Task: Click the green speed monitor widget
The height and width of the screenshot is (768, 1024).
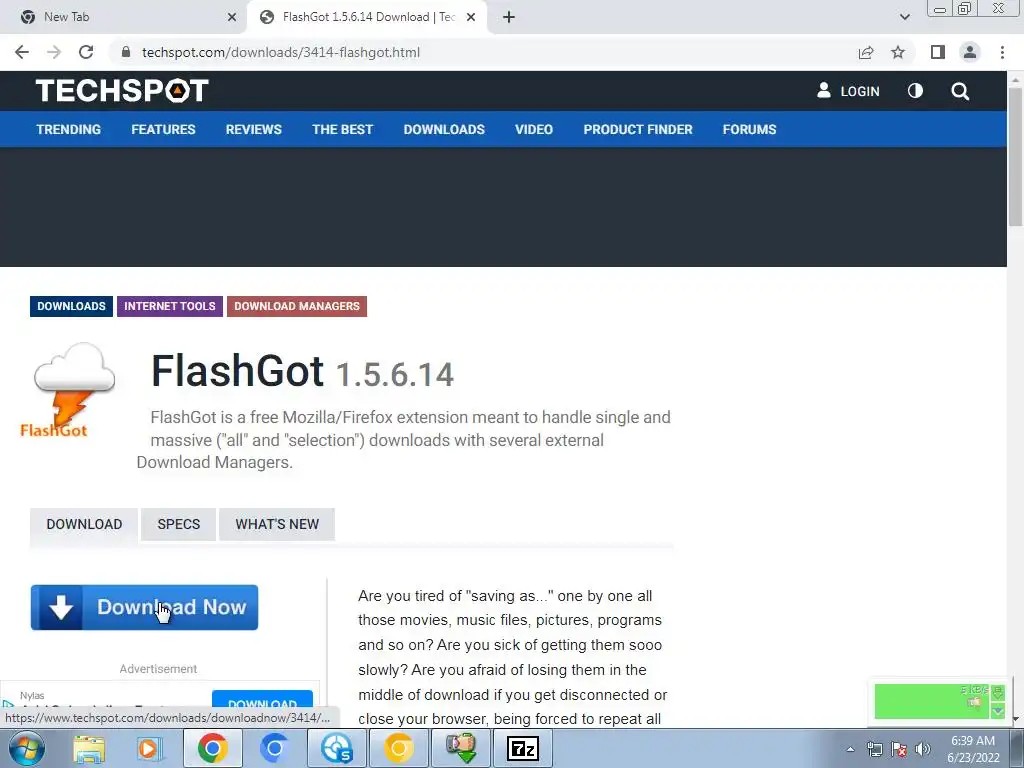Action: 939,701
